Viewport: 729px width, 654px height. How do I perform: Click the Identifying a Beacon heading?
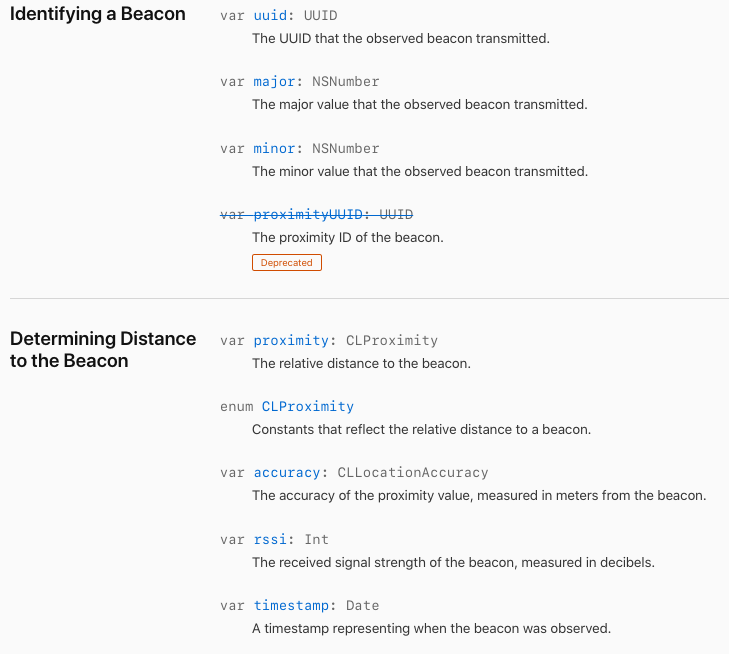click(x=98, y=15)
